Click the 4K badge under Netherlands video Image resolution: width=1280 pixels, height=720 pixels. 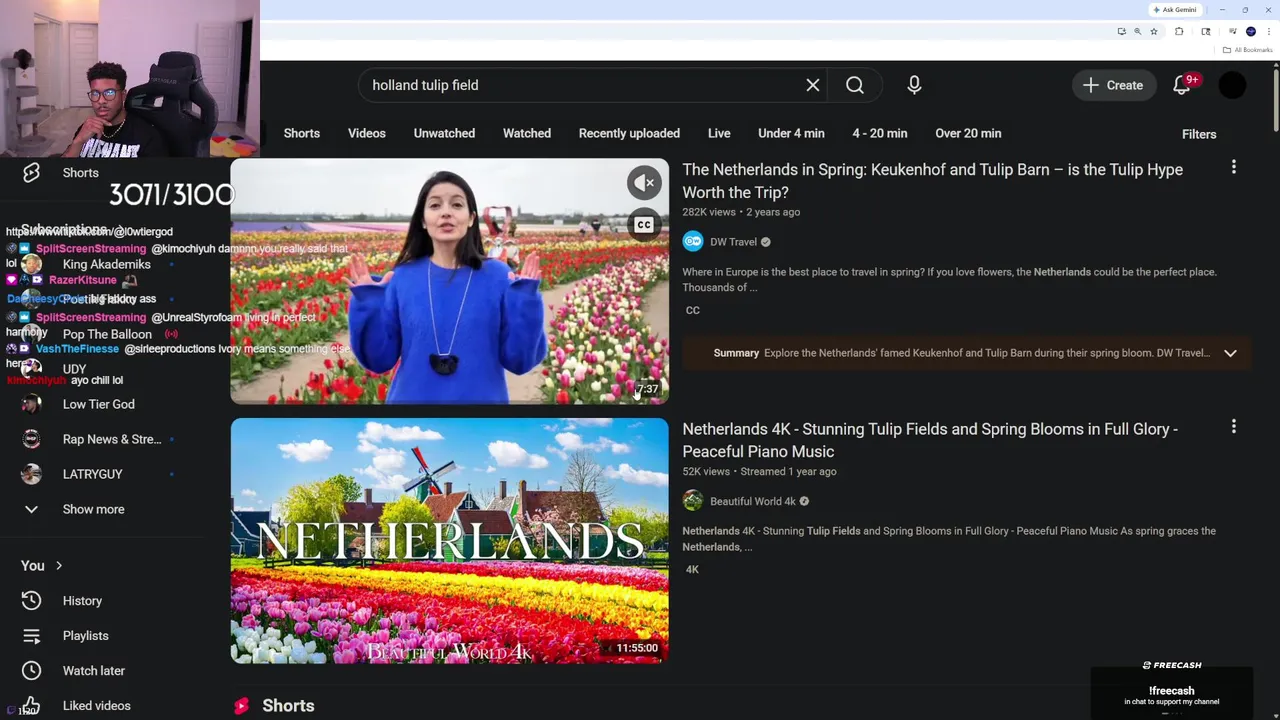(692, 570)
